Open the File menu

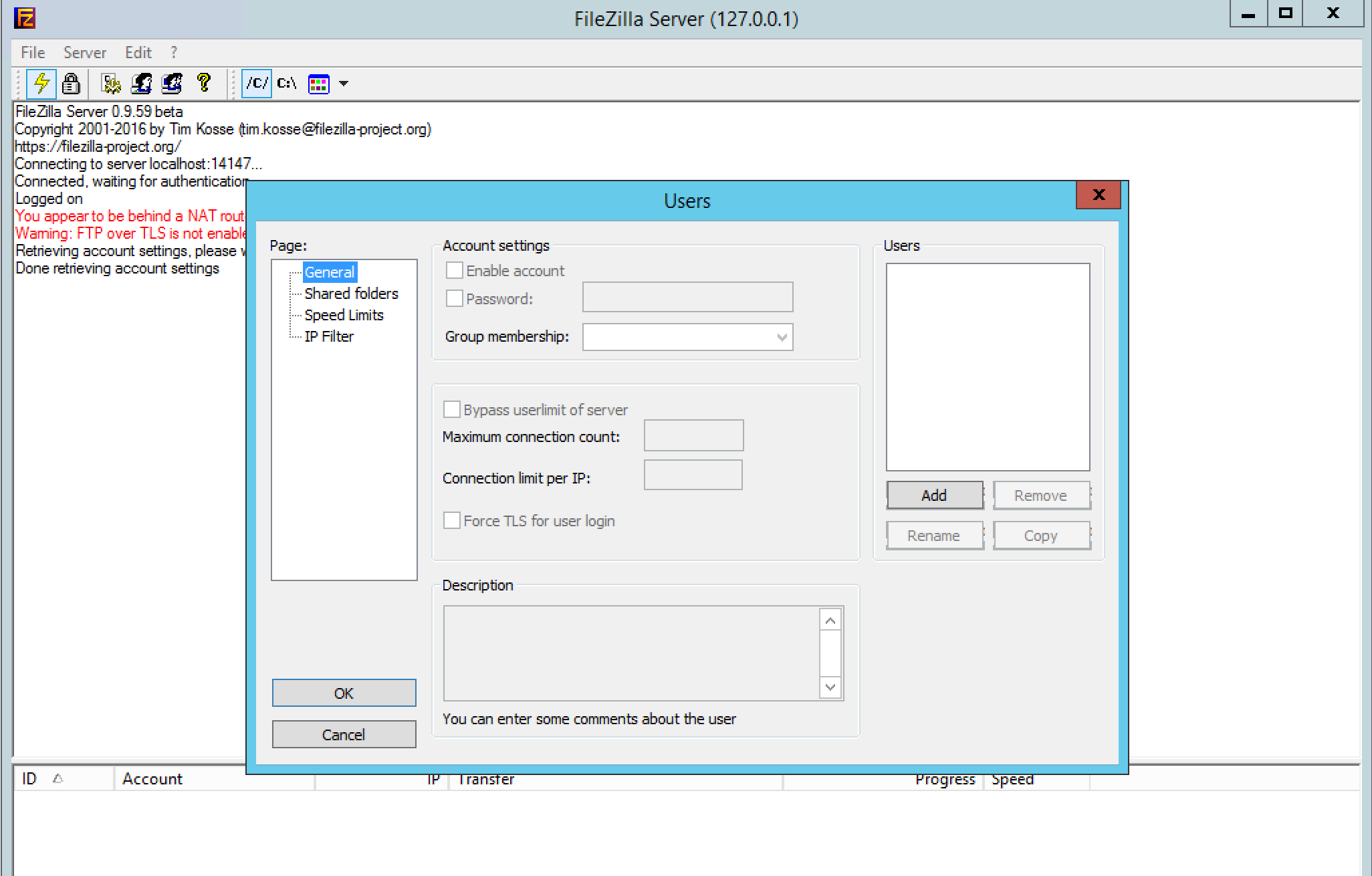coord(33,53)
